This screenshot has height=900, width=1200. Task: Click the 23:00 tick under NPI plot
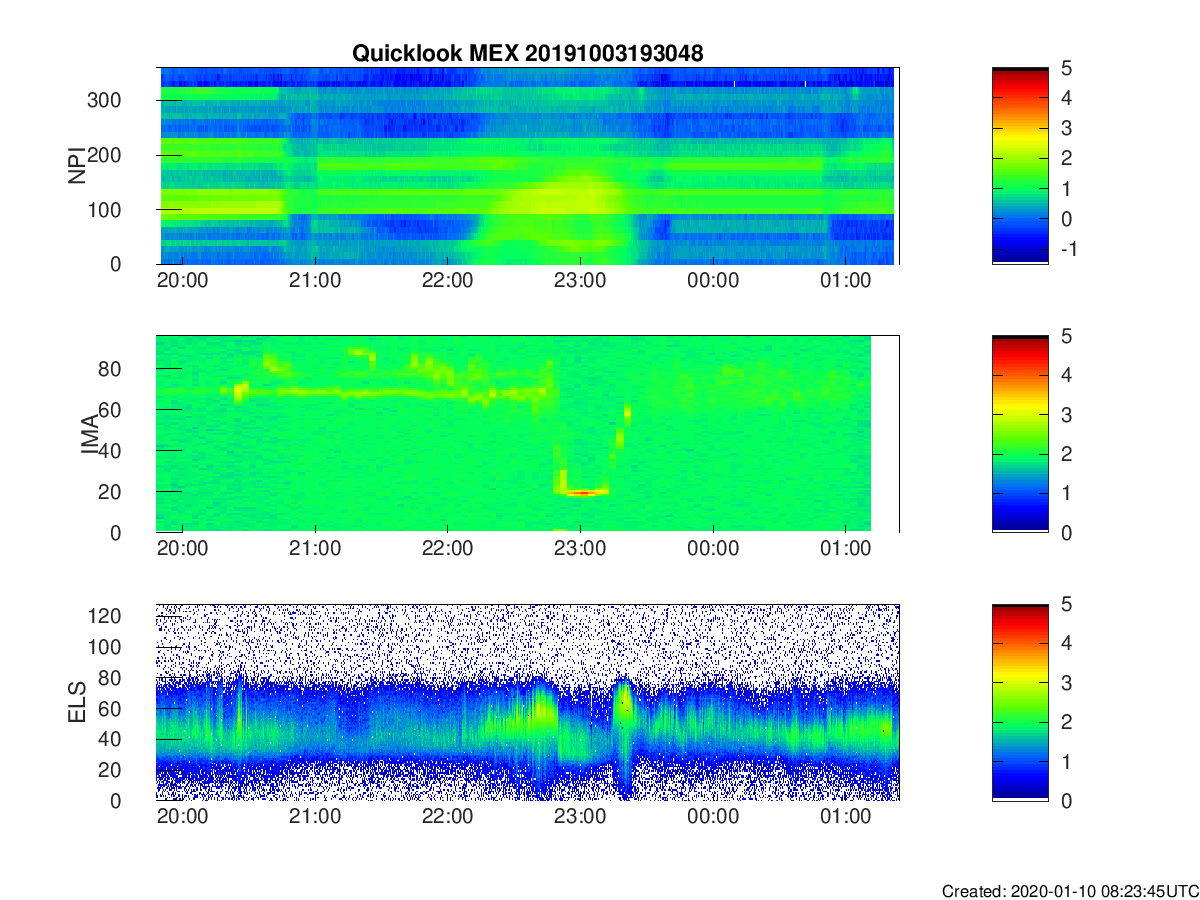580,280
